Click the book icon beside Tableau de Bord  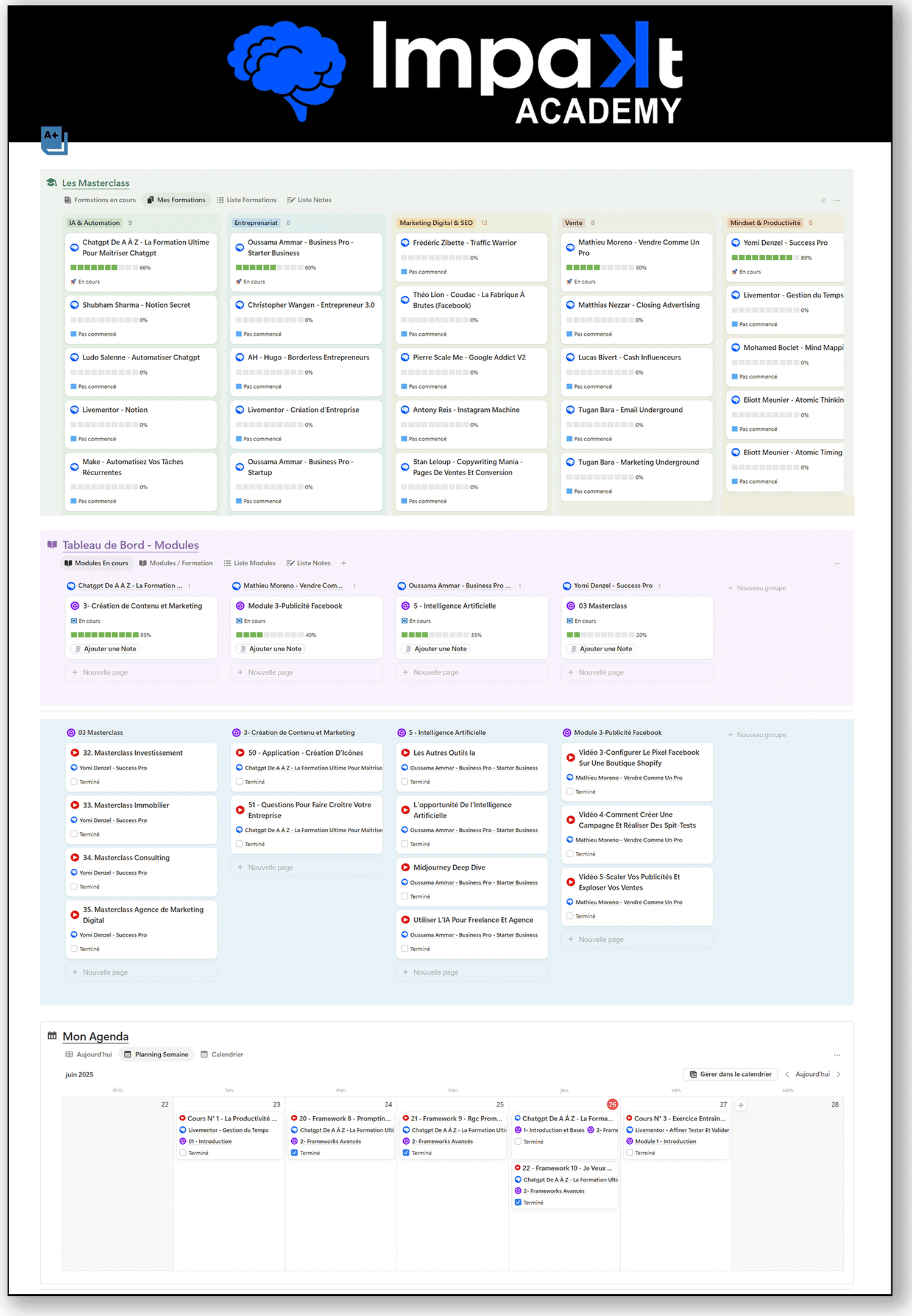click(52, 545)
